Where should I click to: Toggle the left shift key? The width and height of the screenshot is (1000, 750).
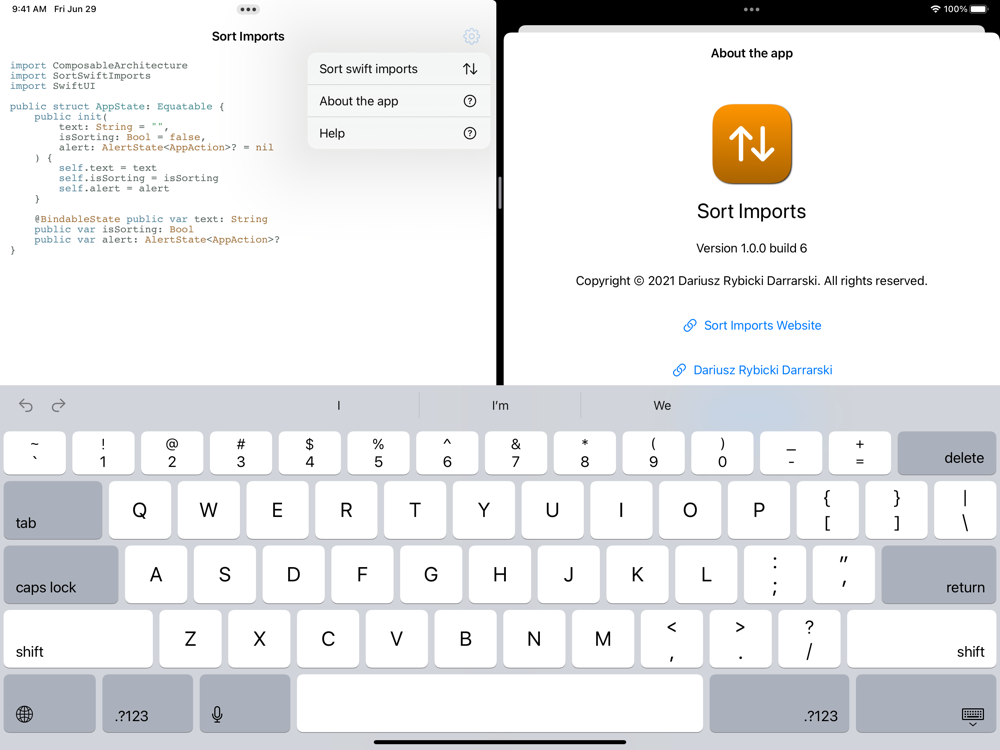point(78,639)
